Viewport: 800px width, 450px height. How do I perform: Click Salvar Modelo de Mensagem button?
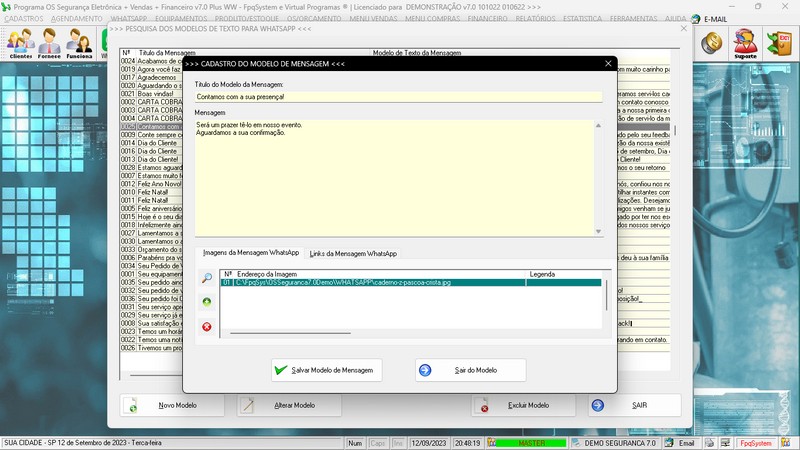coord(326,370)
